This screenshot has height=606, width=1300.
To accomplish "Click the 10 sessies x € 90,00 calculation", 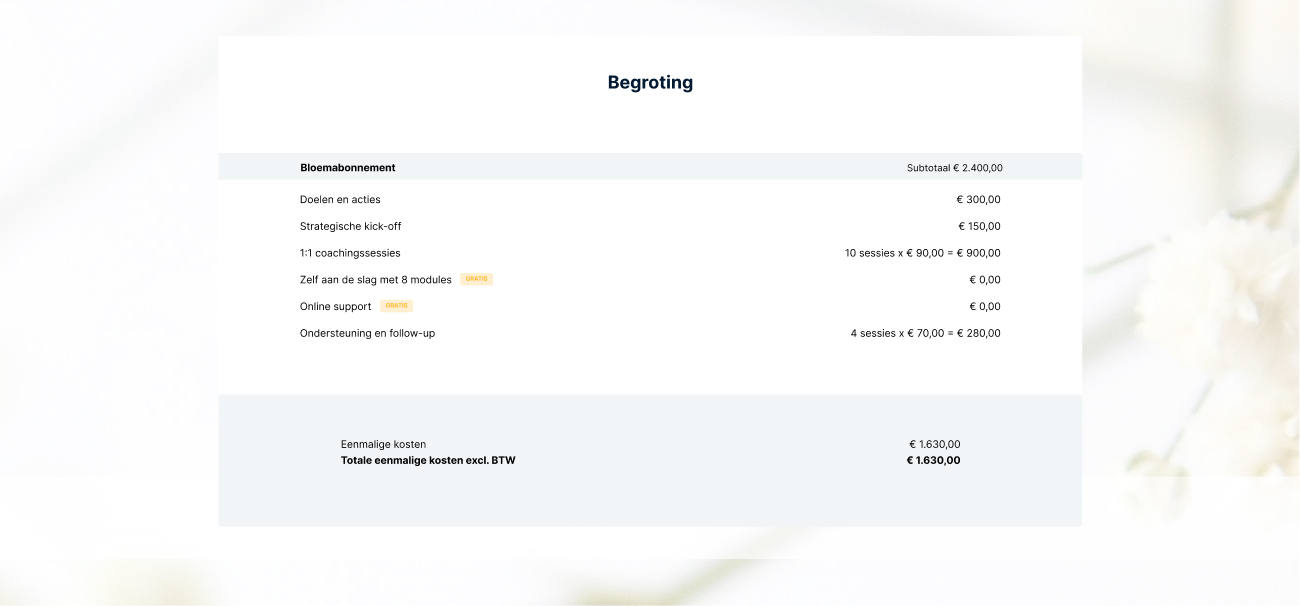I will [x=922, y=254].
